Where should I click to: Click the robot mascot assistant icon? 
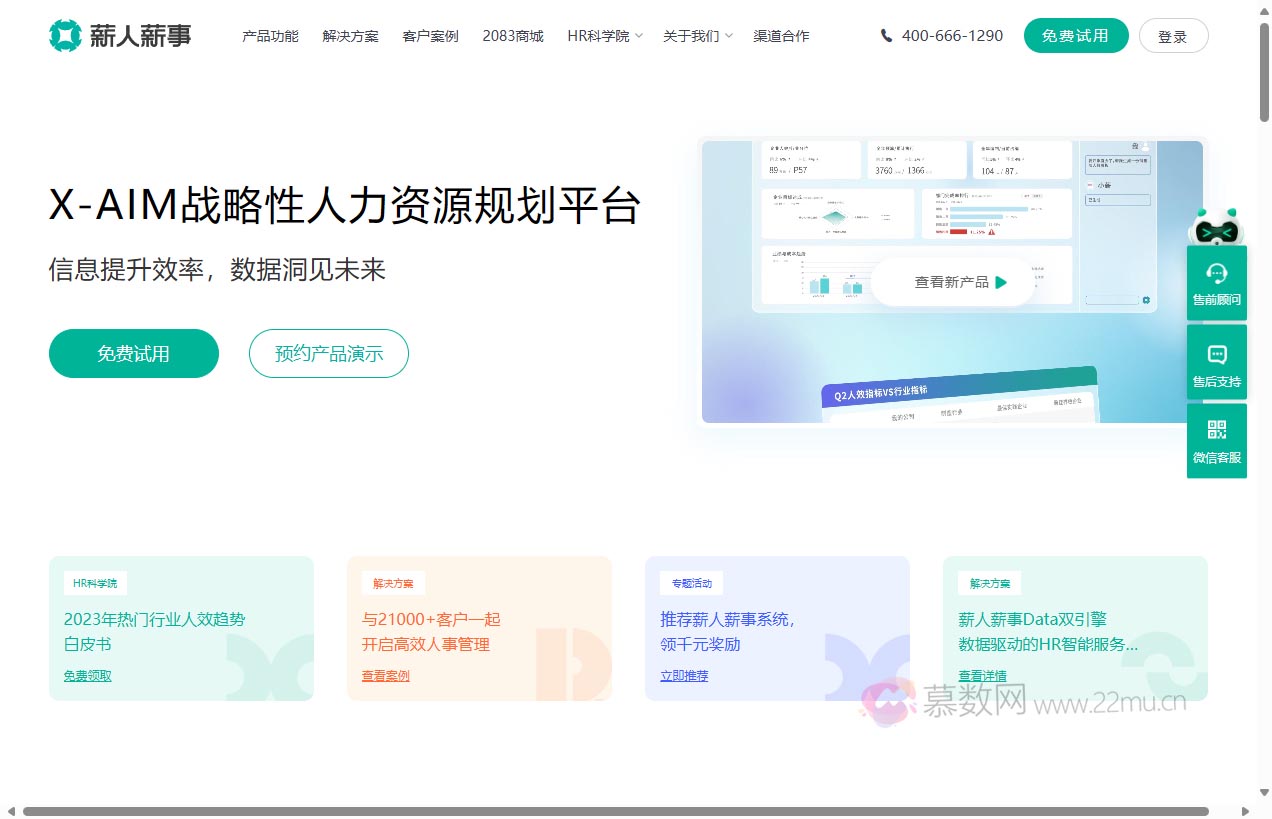click(x=1216, y=228)
